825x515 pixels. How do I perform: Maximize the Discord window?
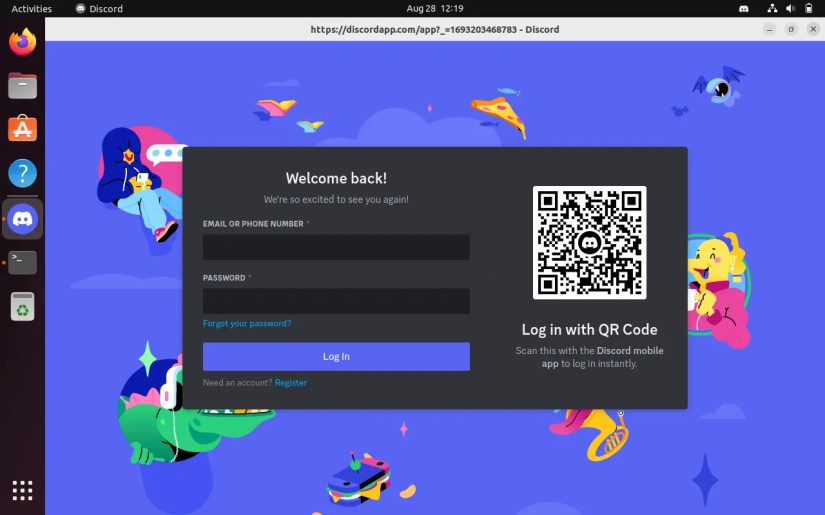point(791,29)
